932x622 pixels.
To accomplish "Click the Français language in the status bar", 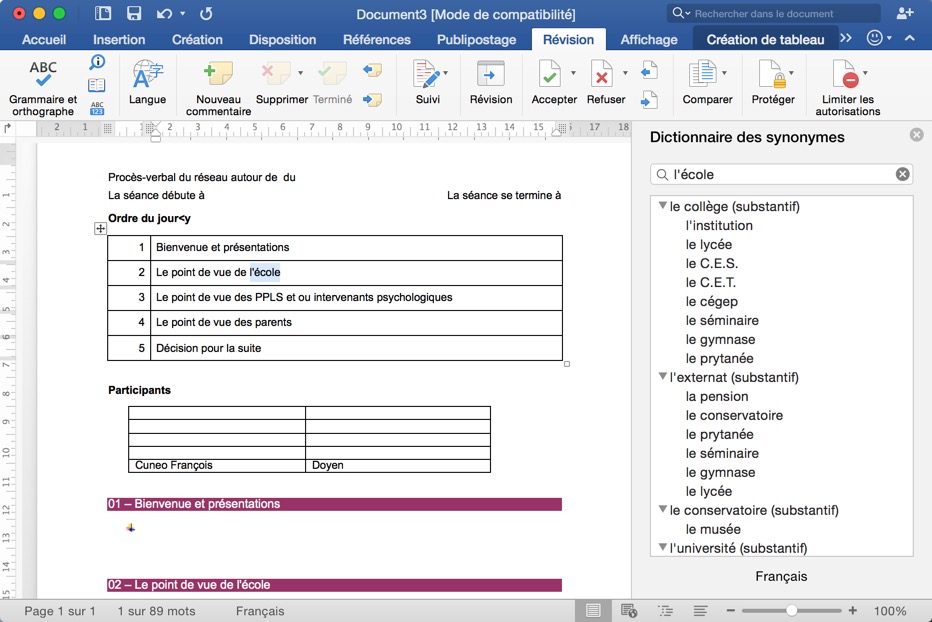I will click(260, 611).
